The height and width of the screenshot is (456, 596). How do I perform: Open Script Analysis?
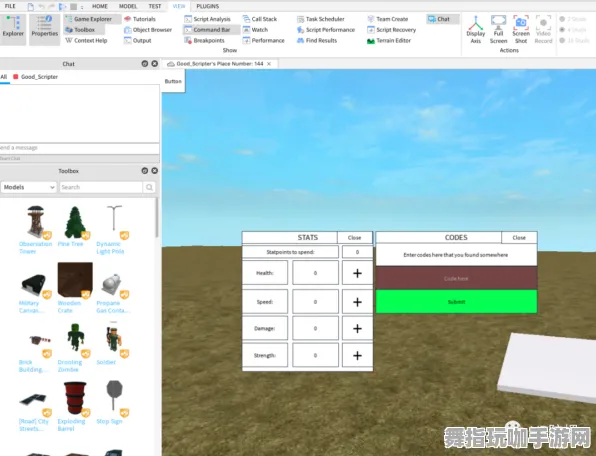(208, 19)
